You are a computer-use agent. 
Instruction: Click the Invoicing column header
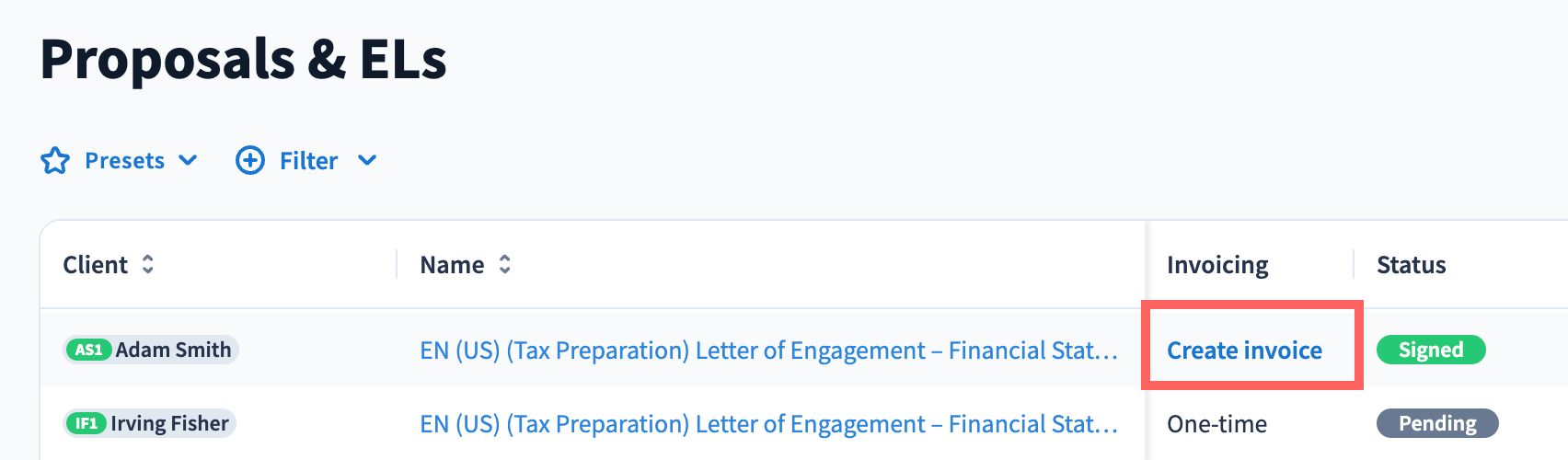coord(1217,265)
